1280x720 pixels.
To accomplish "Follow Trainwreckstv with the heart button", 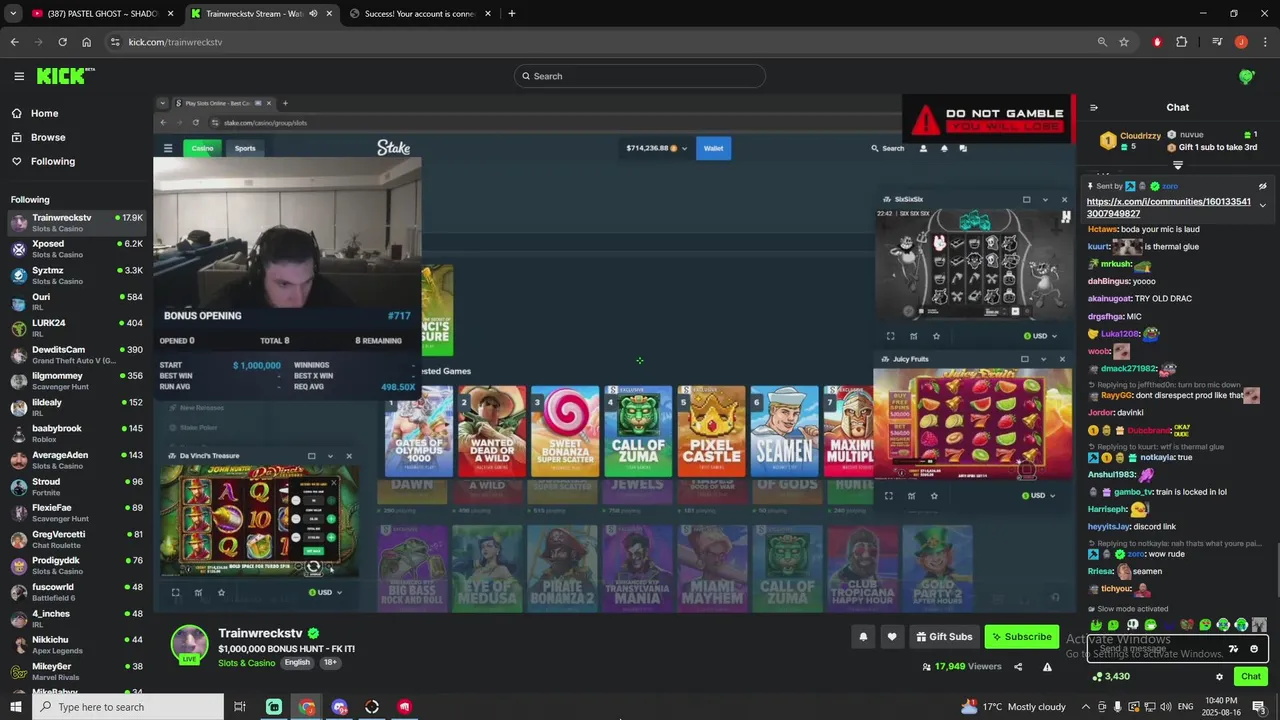I will [x=892, y=637].
